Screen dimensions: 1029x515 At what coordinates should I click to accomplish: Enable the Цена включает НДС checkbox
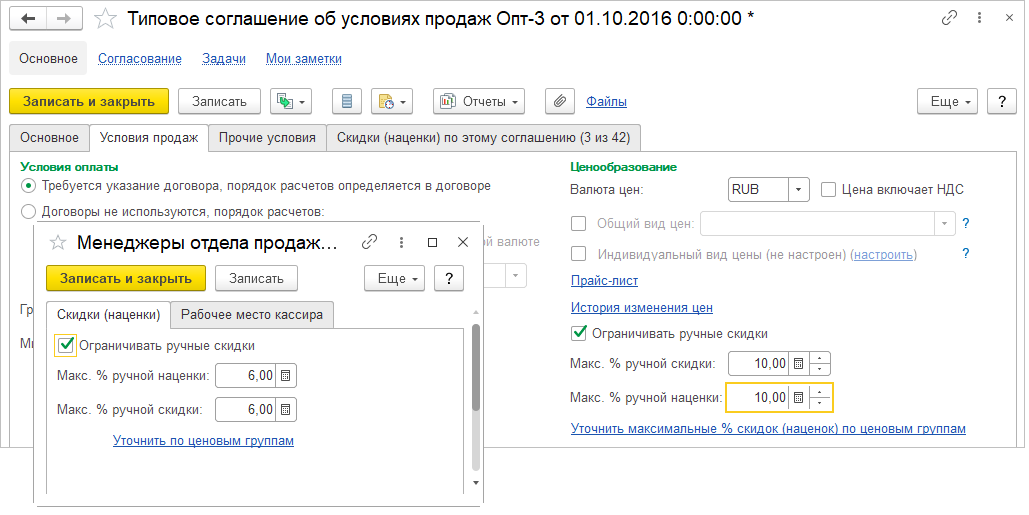pos(828,189)
